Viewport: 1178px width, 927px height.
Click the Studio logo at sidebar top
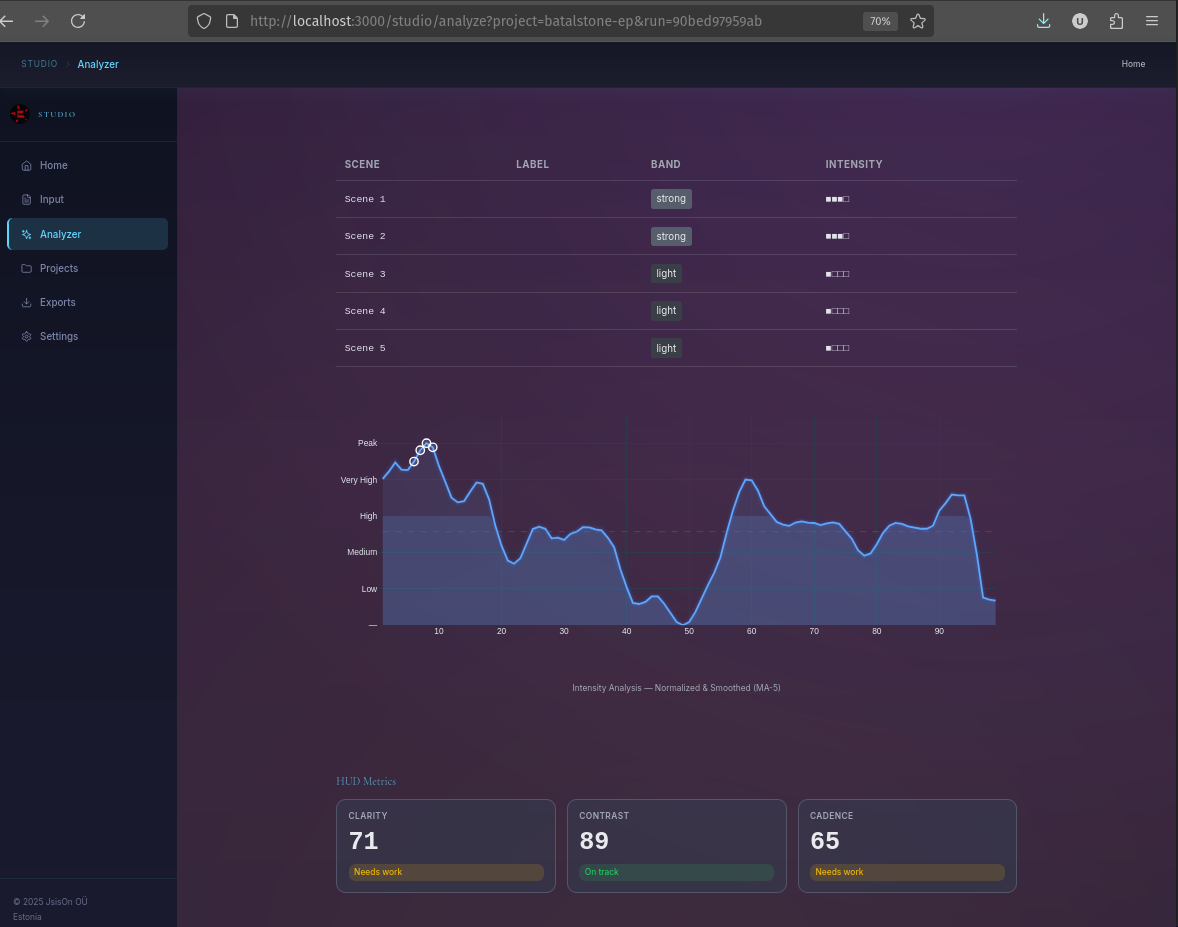pyautogui.click(x=19, y=113)
